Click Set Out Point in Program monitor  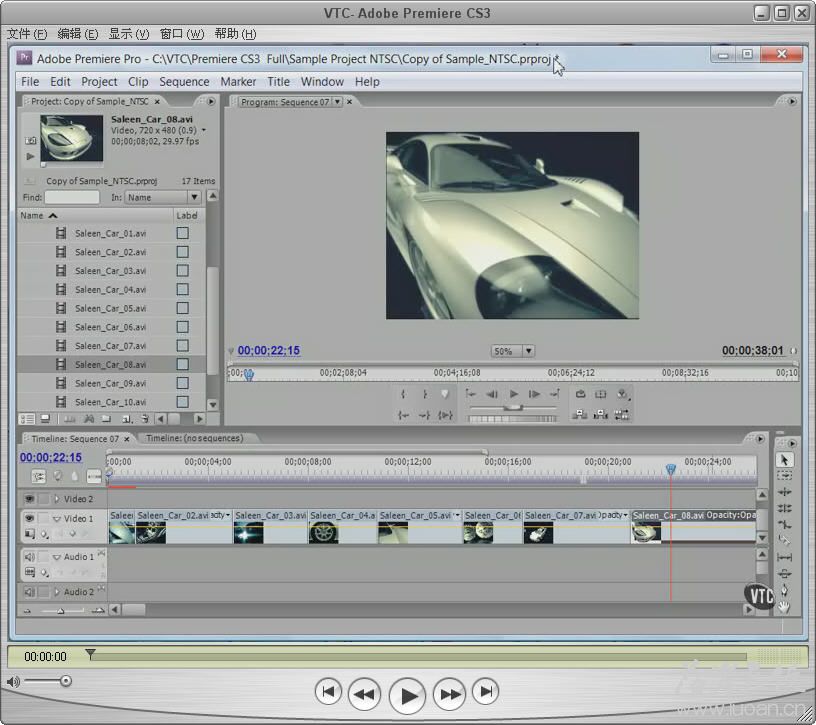[x=425, y=394]
